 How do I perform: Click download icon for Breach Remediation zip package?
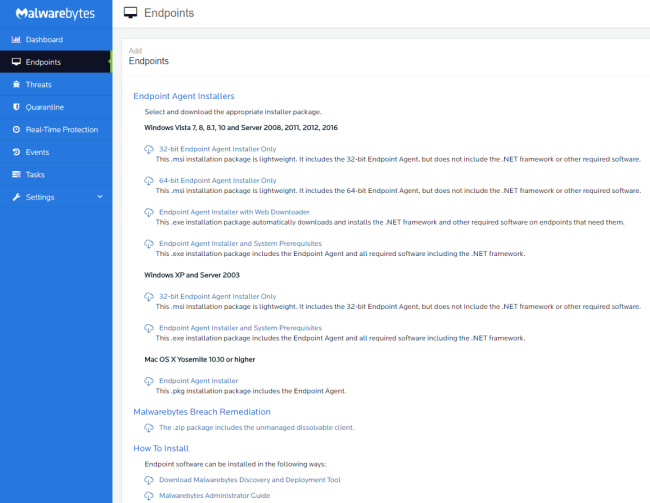(x=149, y=428)
